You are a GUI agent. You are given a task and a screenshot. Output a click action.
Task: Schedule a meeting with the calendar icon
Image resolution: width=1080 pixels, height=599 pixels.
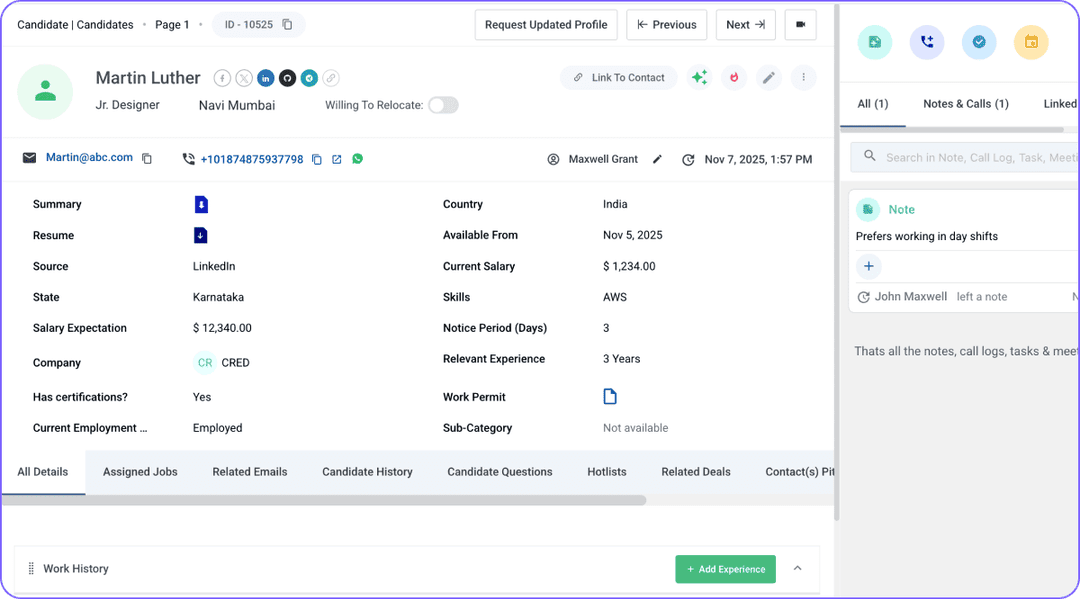(x=1031, y=42)
